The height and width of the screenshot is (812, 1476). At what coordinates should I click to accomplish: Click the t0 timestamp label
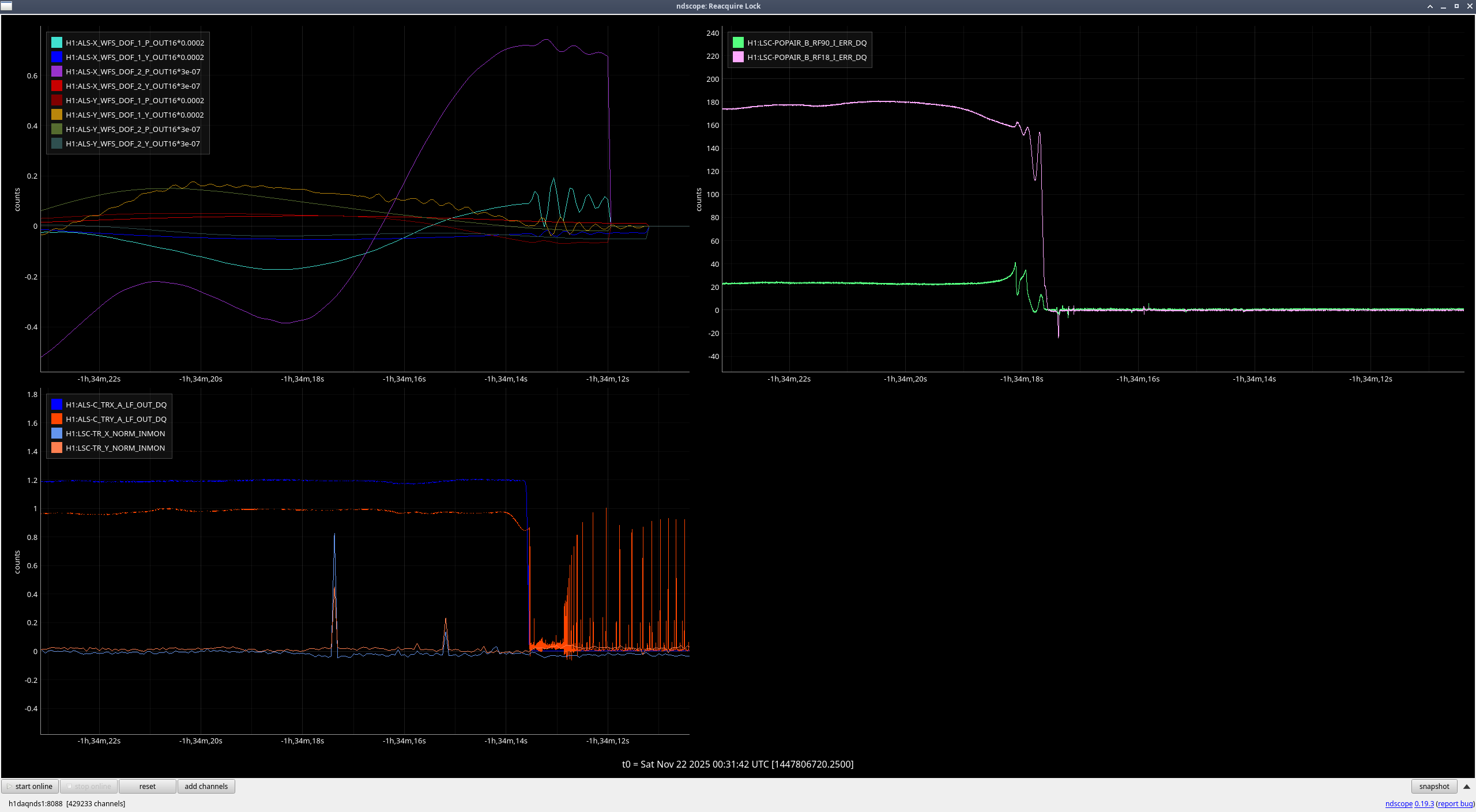click(x=737, y=764)
